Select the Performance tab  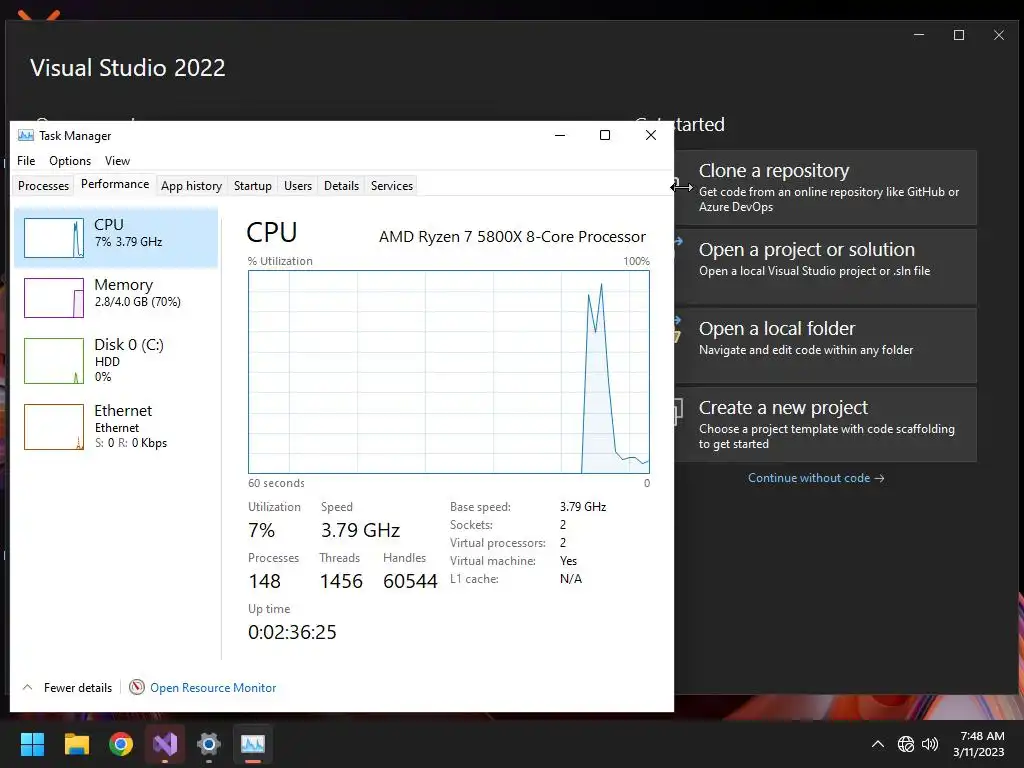(115, 184)
